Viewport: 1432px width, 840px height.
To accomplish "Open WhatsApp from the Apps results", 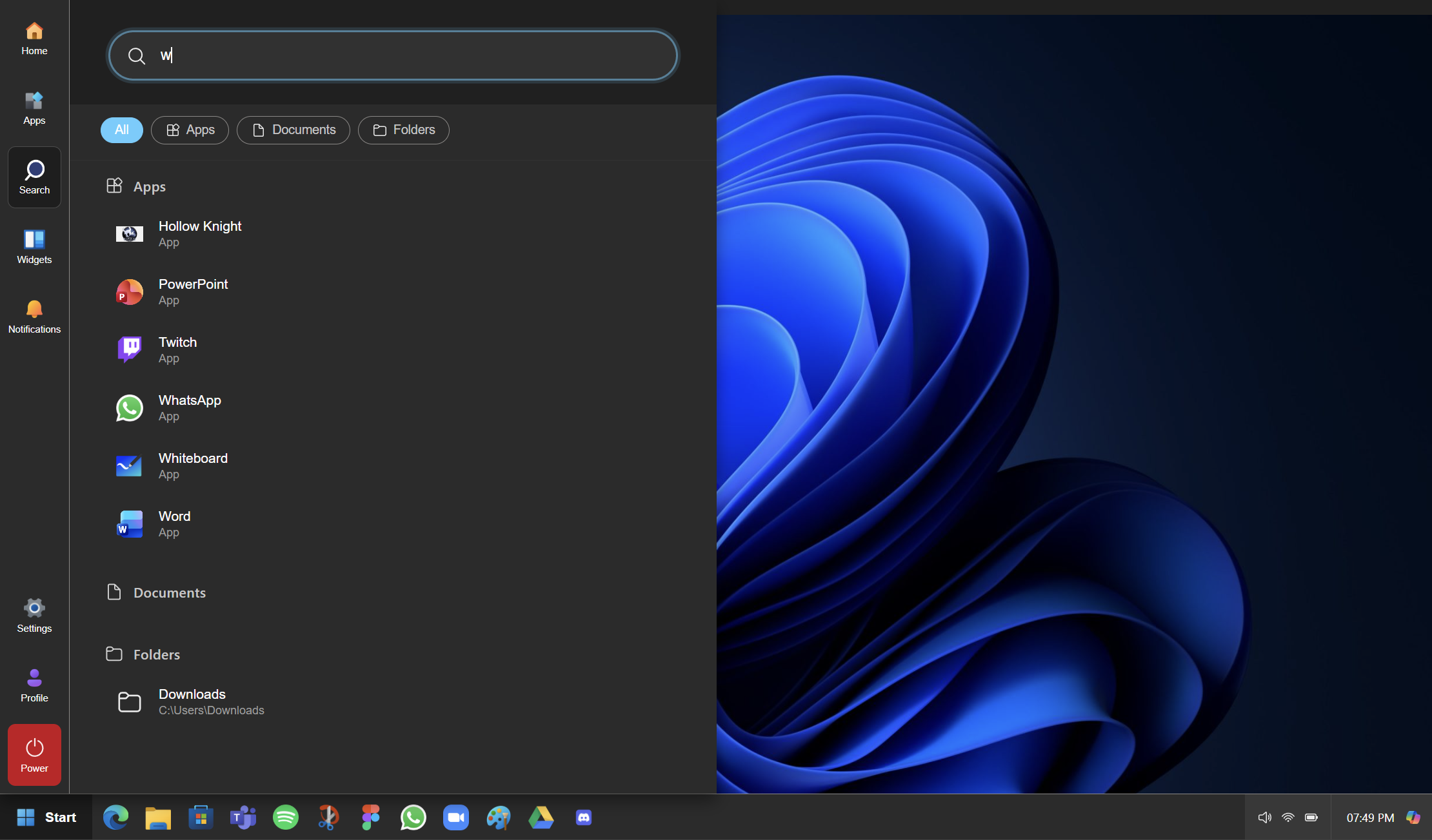I will coord(190,407).
